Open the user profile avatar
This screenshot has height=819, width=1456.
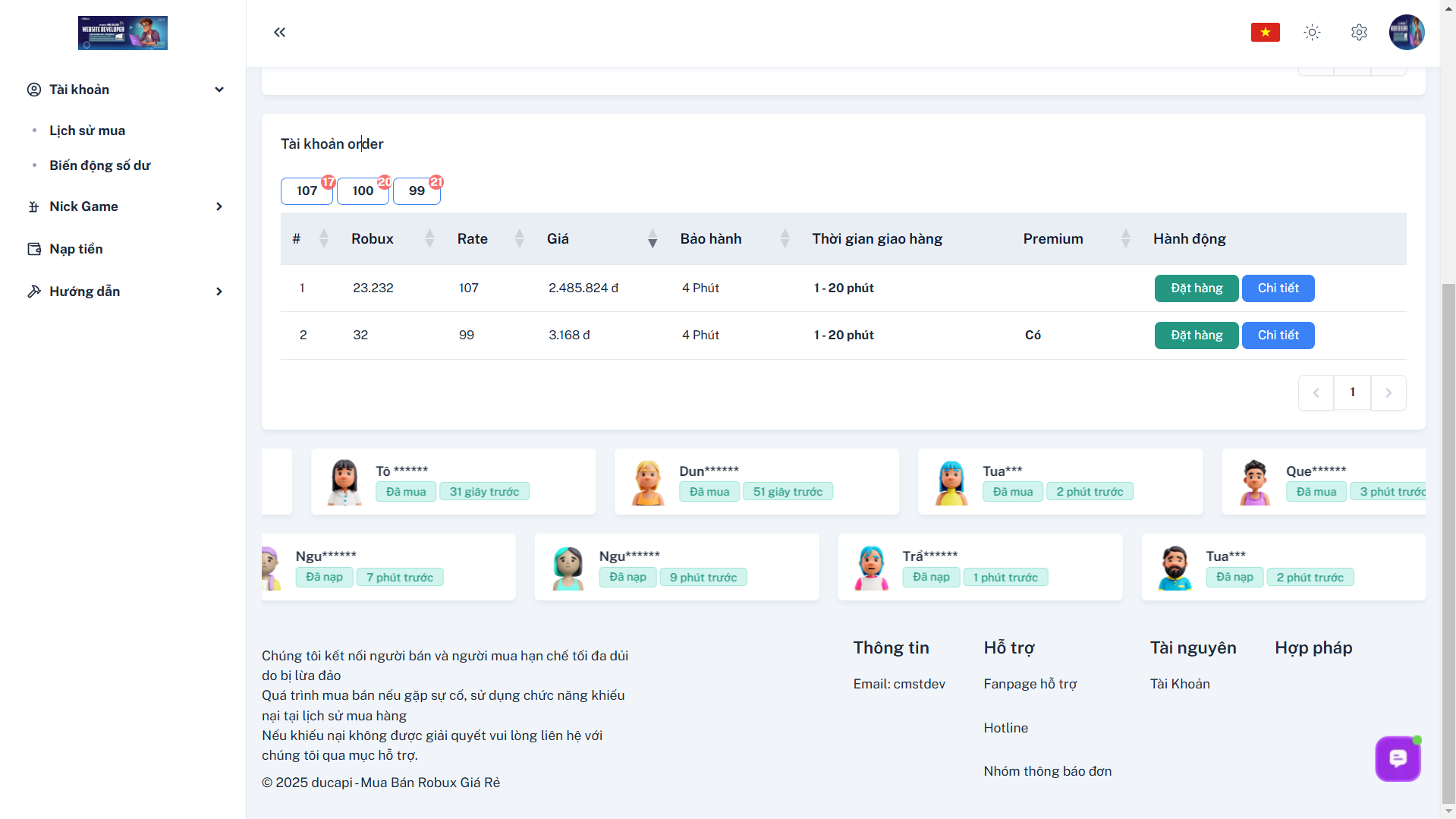click(x=1406, y=32)
